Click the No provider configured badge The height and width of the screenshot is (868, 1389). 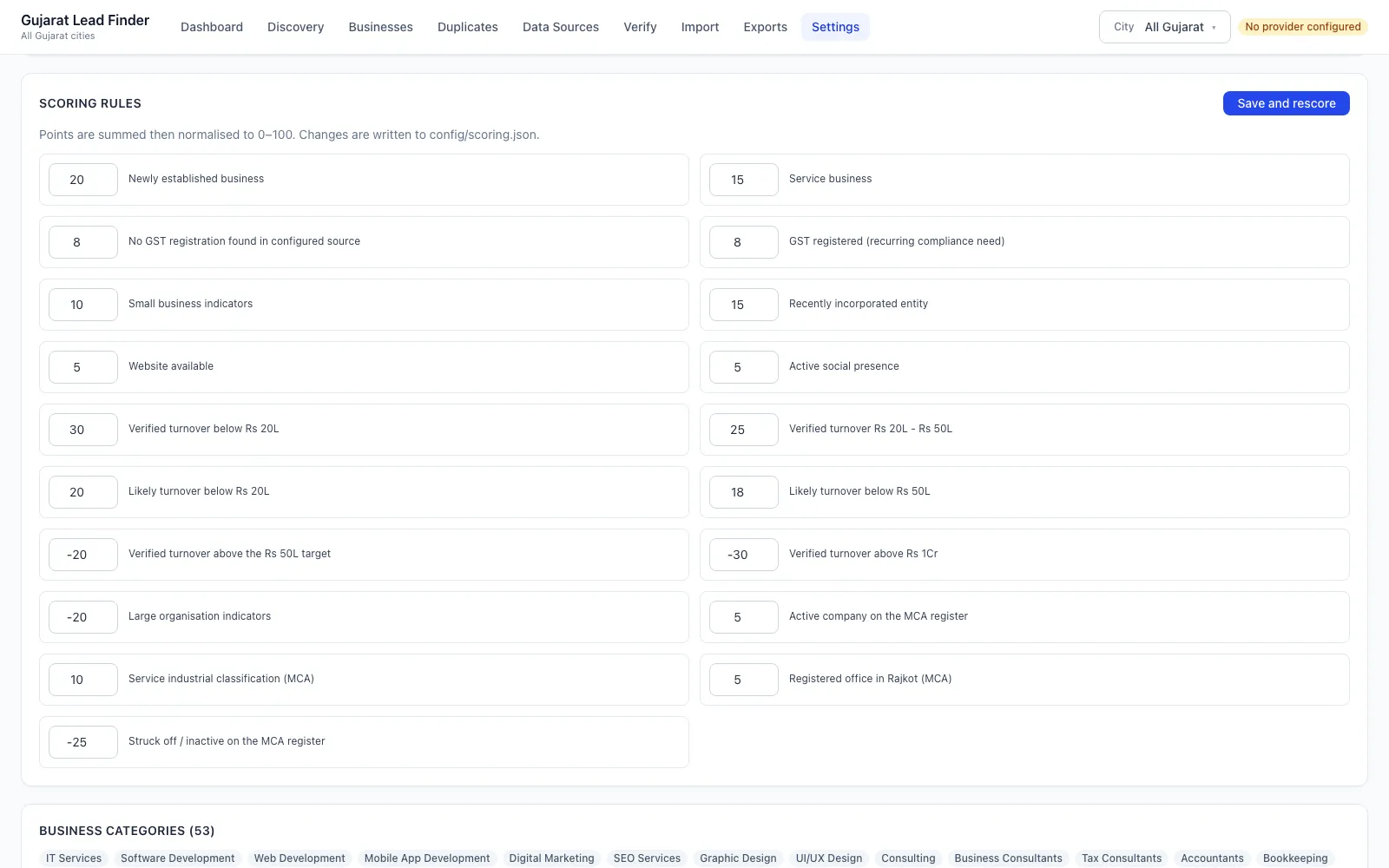(x=1302, y=27)
